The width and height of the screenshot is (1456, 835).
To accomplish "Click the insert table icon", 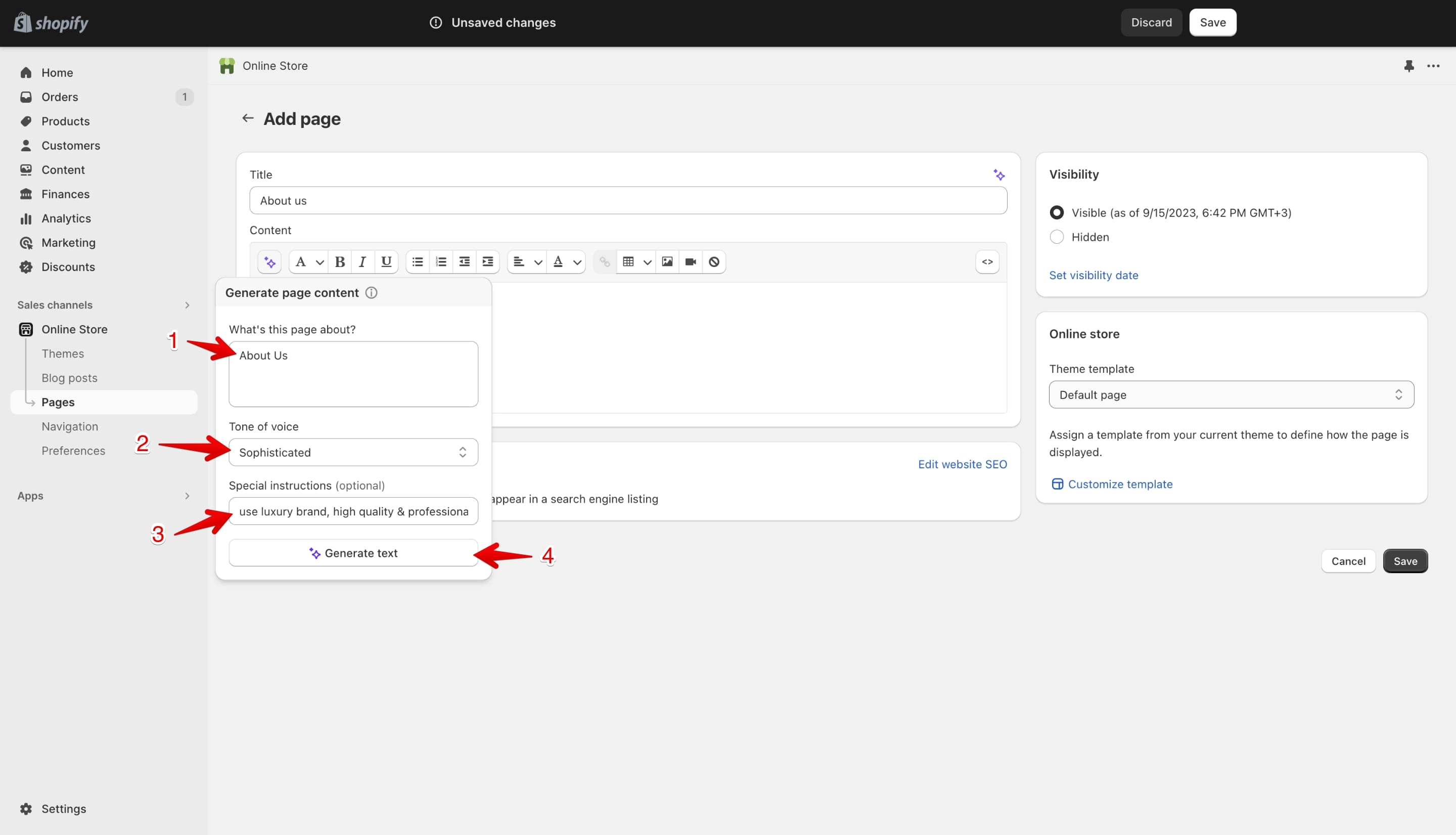I will 628,262.
